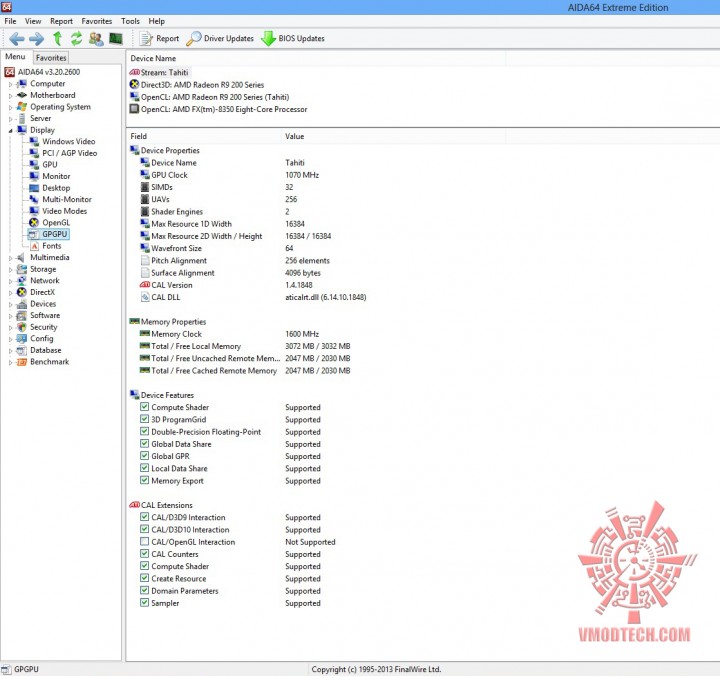Click the users/people toolbar icon
The height and width of the screenshot is (676, 720).
96,39
